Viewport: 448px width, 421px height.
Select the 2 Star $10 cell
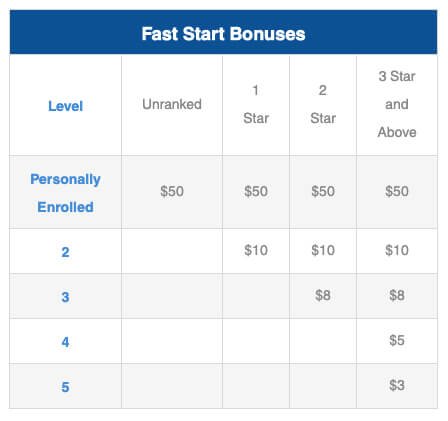tap(323, 250)
